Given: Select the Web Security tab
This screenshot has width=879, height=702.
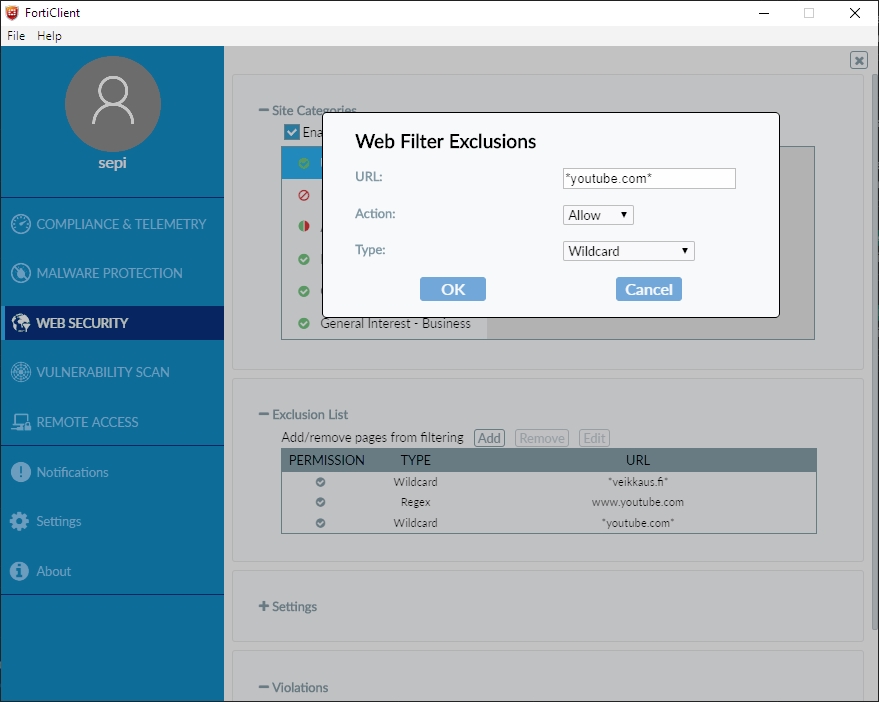Looking at the screenshot, I should 112,323.
